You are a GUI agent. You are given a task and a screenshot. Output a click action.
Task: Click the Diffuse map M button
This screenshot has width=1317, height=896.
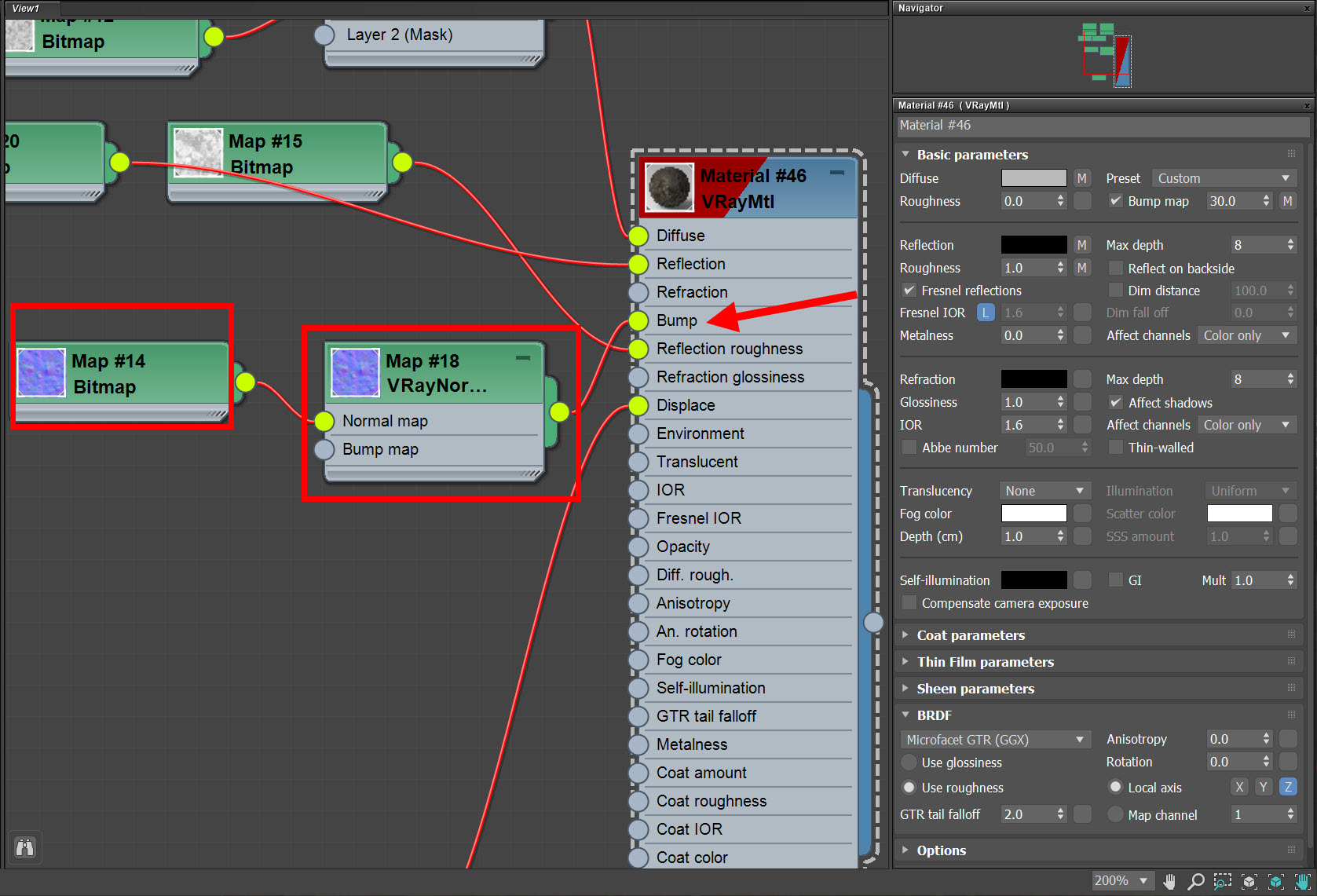click(x=1082, y=178)
